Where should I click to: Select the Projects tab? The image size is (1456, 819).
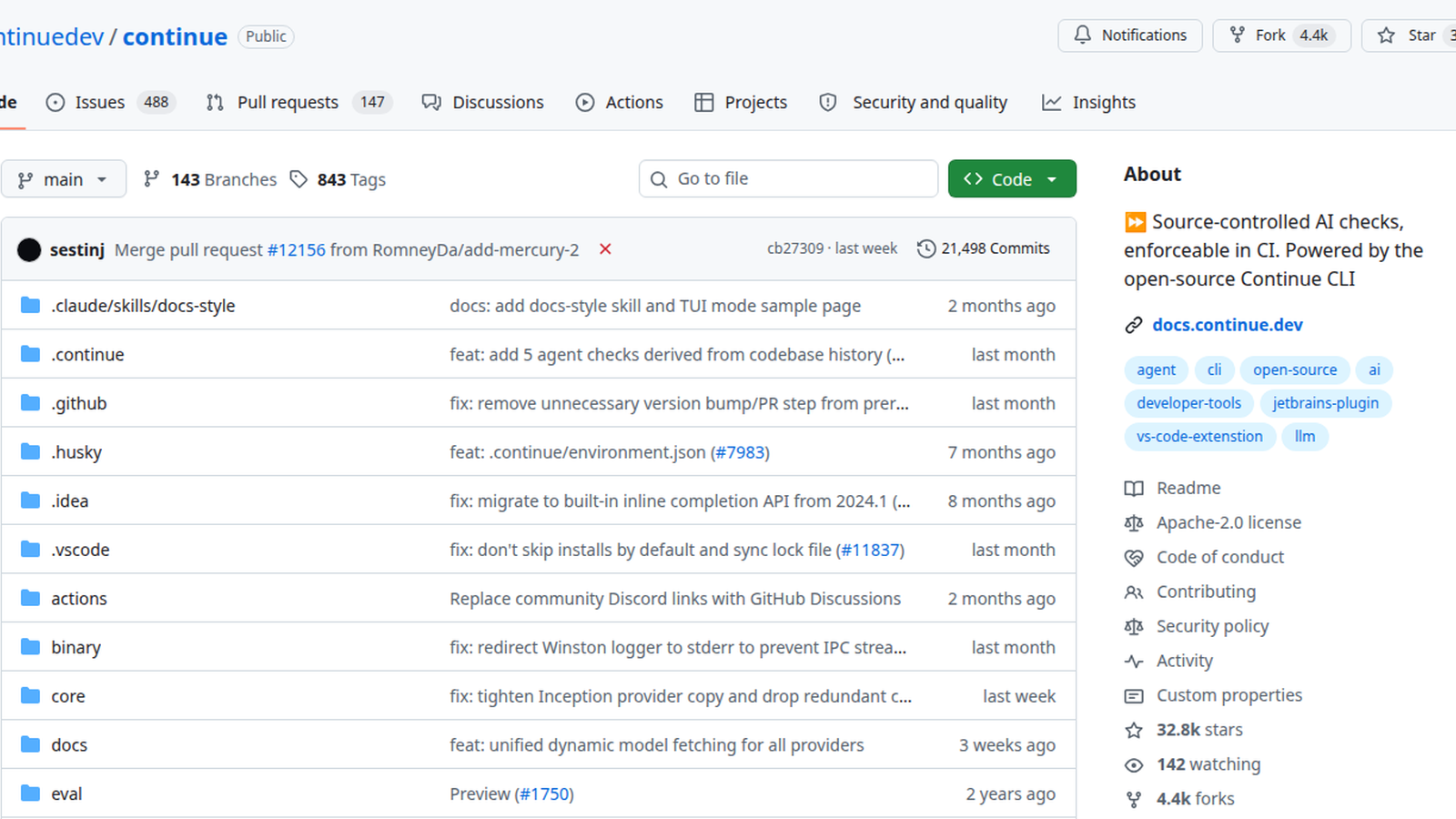click(x=741, y=102)
